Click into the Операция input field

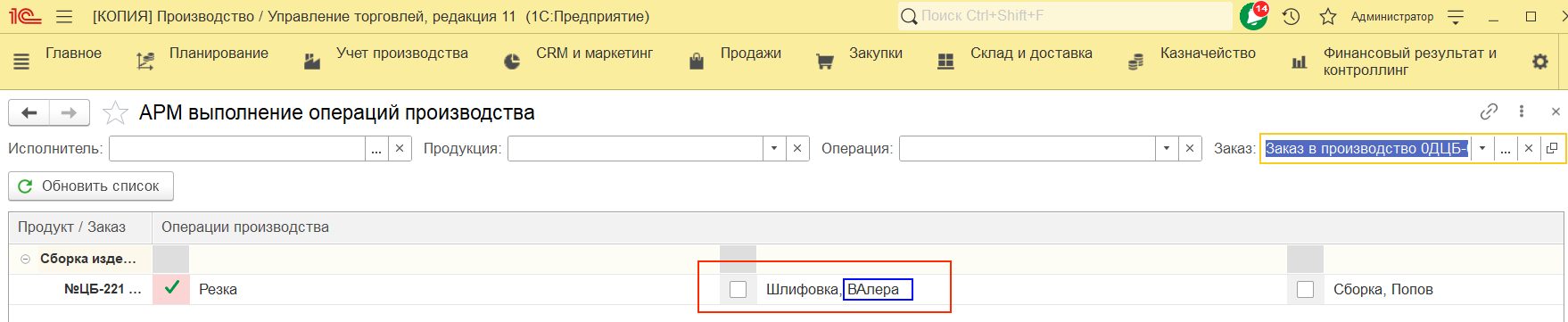click(1027, 149)
